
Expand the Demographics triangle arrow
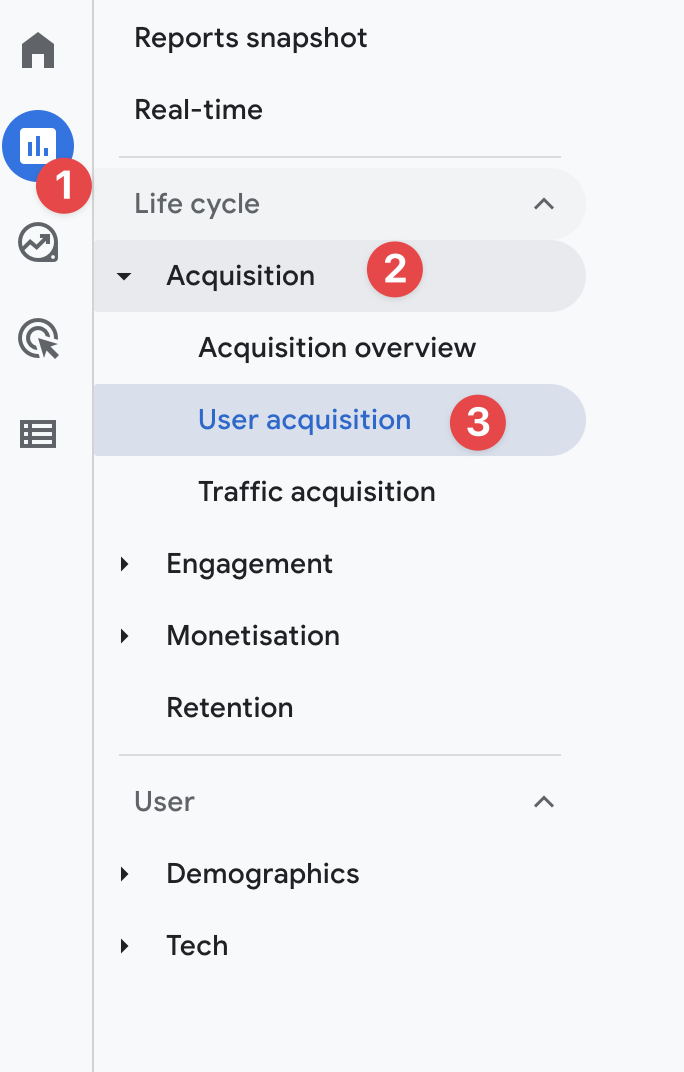tap(124, 874)
